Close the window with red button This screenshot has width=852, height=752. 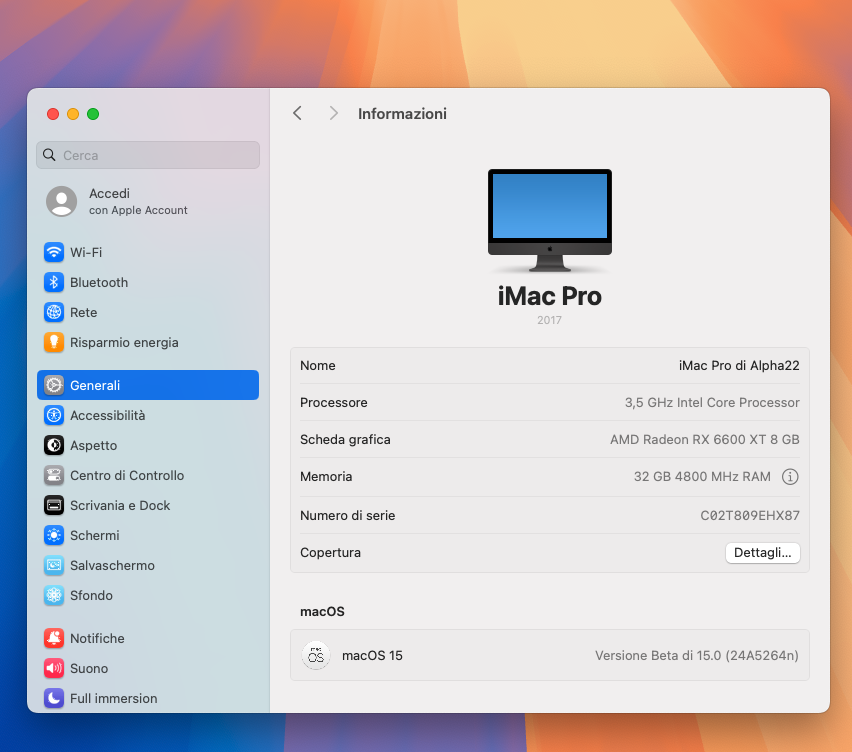pyautogui.click(x=53, y=114)
